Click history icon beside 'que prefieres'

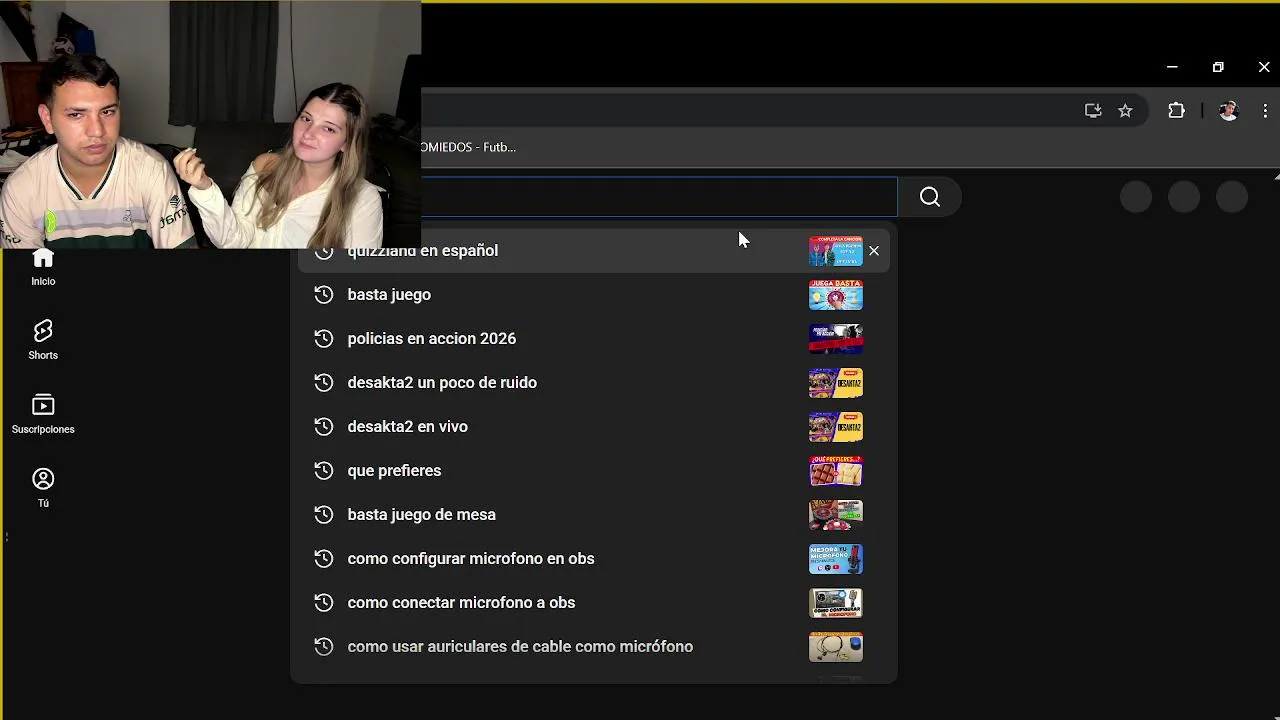coord(323,470)
